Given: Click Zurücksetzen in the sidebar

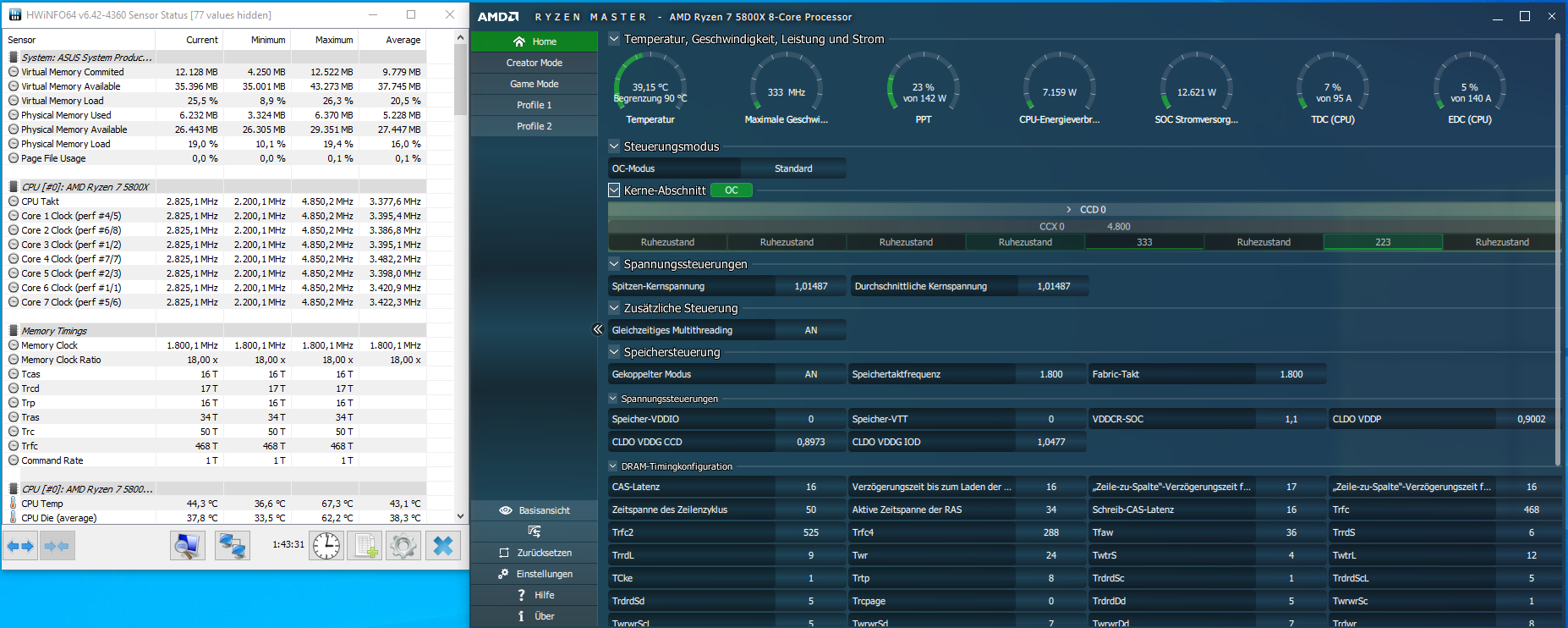Looking at the screenshot, I should 535,553.
